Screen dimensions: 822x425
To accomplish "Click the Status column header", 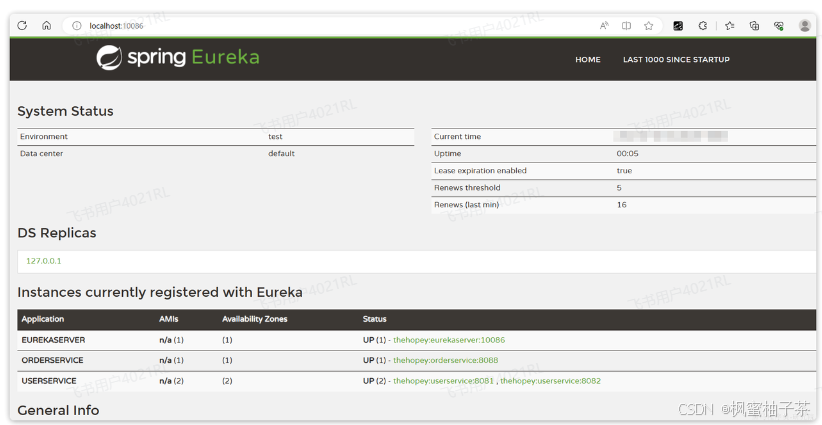I will [x=374, y=319].
